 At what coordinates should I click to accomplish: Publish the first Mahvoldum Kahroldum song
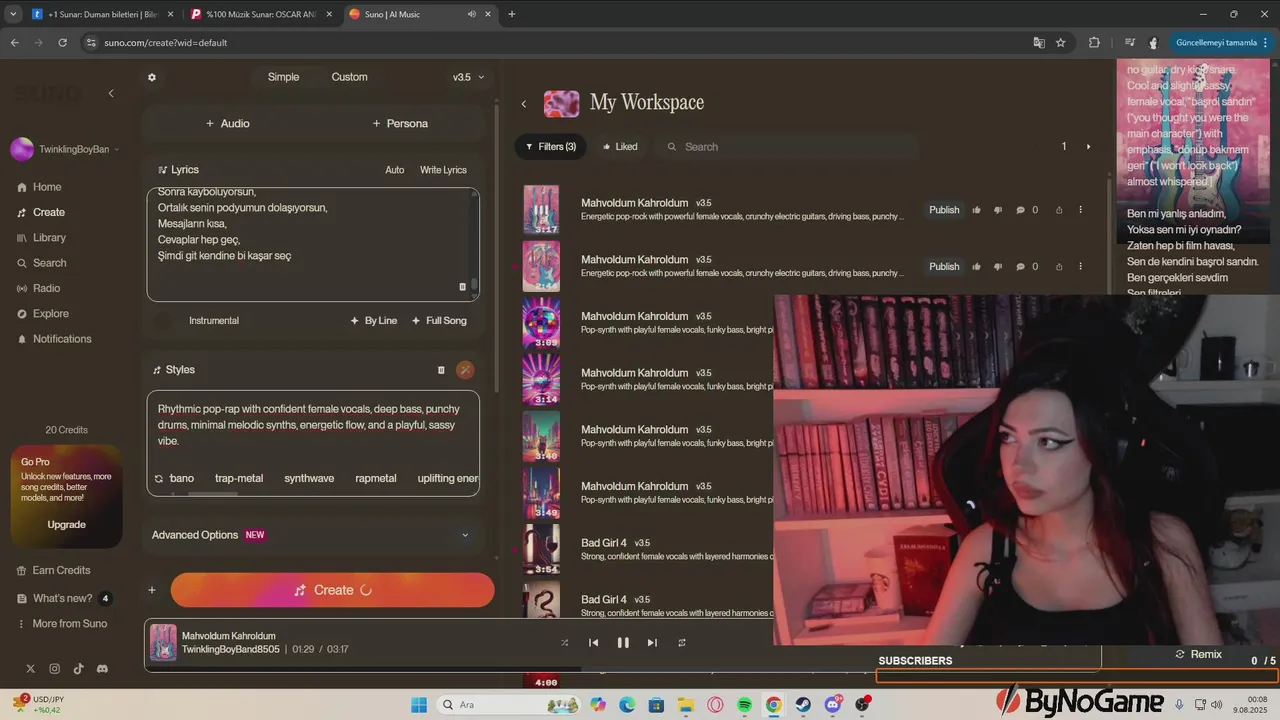click(x=944, y=210)
